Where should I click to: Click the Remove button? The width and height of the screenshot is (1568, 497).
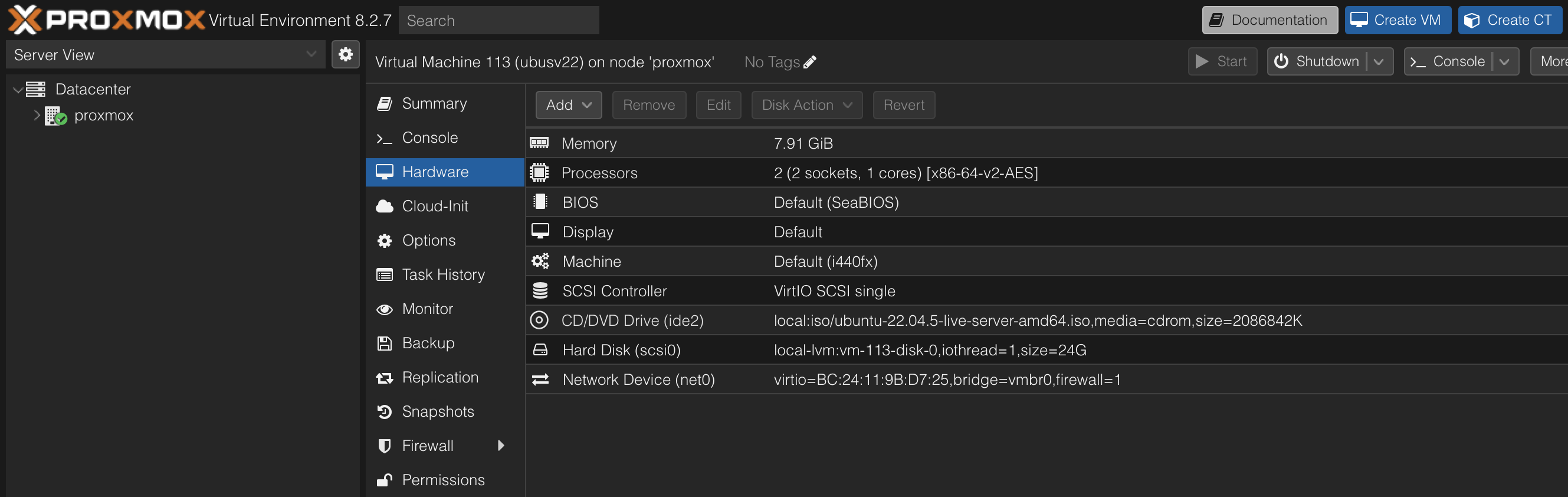[x=649, y=106]
